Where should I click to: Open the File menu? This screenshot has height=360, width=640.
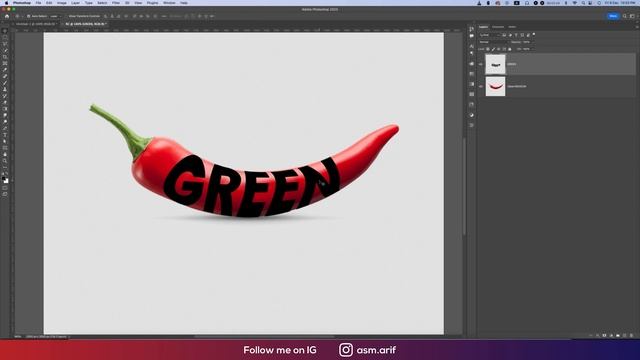(38, 3)
